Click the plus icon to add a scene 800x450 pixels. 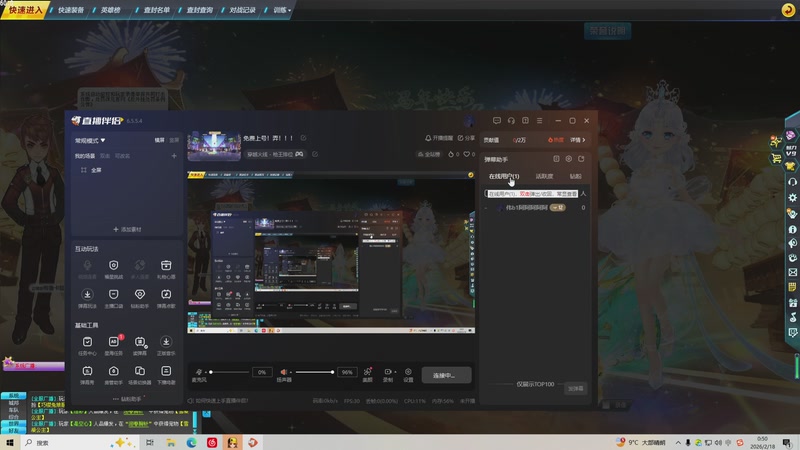click(x=174, y=156)
